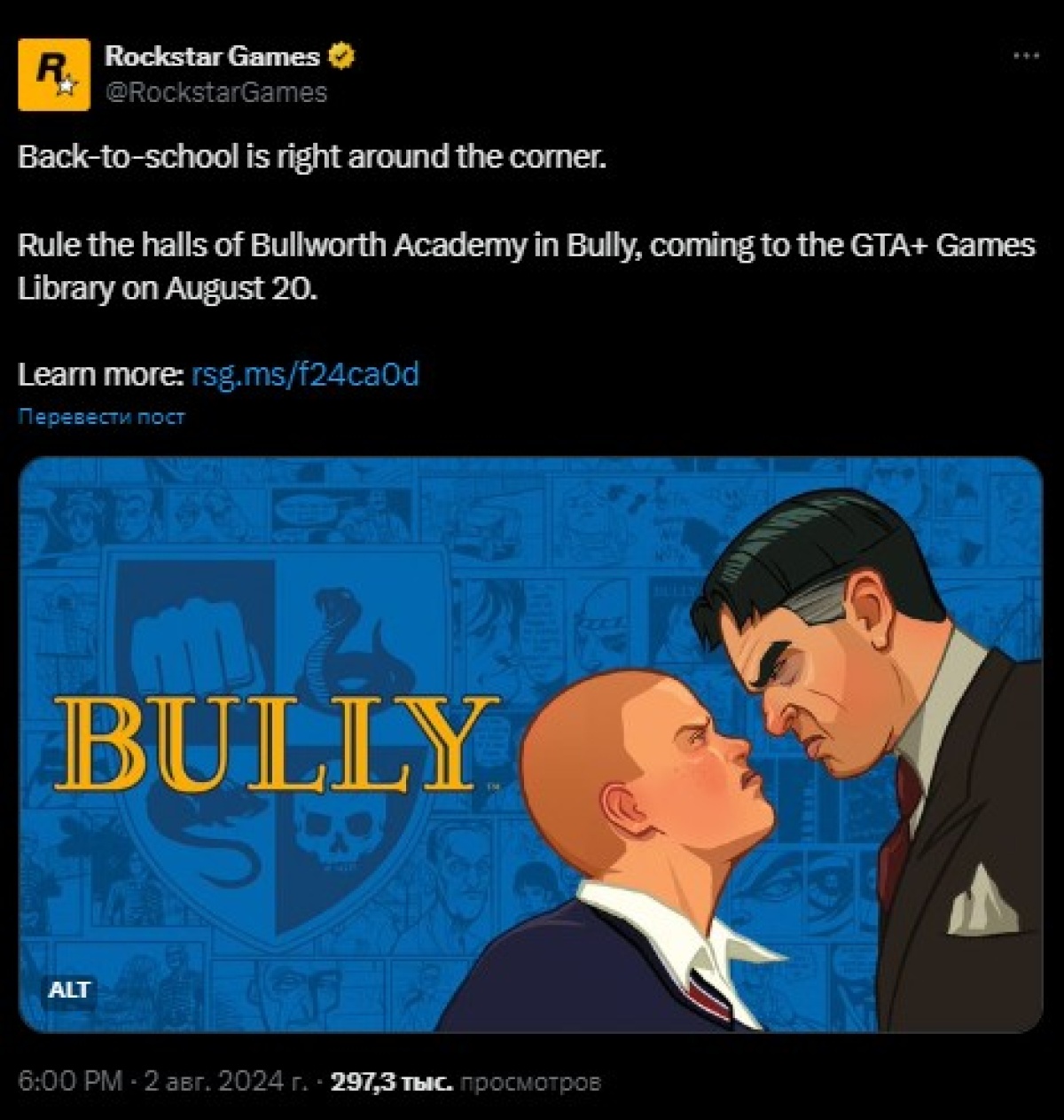Click the 'Back-to-school is right around' sentence
This screenshot has width=1064, height=1120.
pos(312,157)
